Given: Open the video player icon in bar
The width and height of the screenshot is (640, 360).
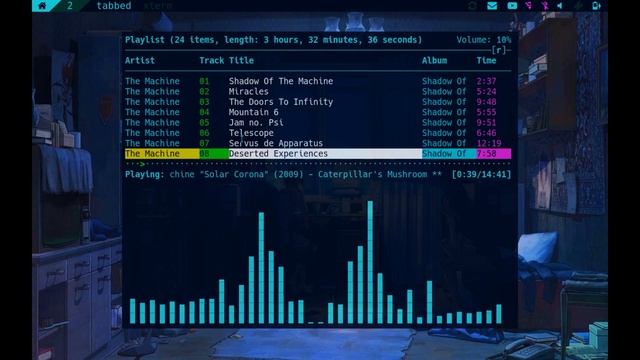Looking at the screenshot, I should pyautogui.click(x=512, y=6).
